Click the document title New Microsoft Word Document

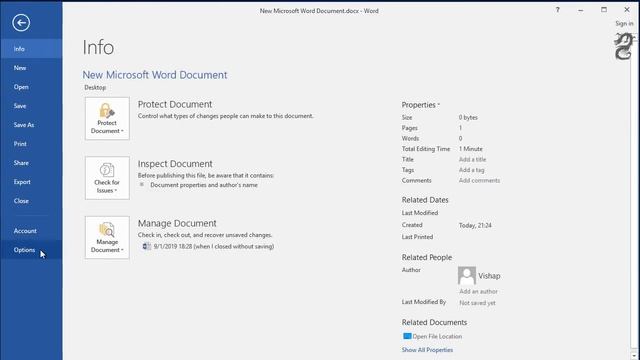[x=155, y=75]
